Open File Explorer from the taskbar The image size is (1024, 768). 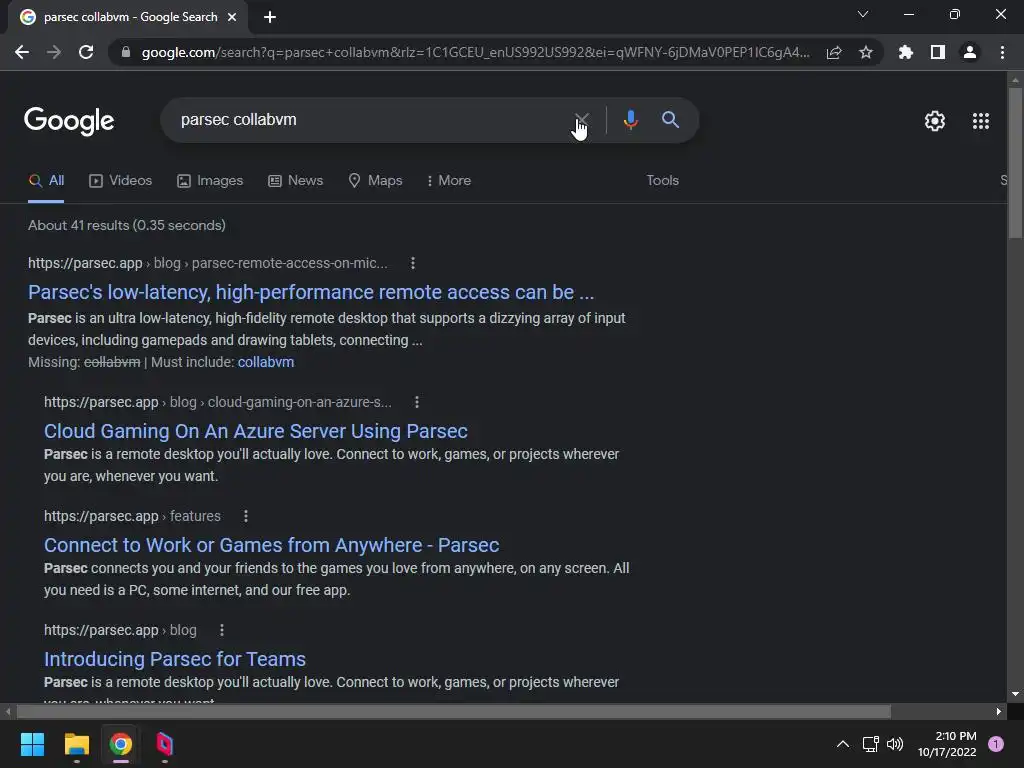click(76, 744)
